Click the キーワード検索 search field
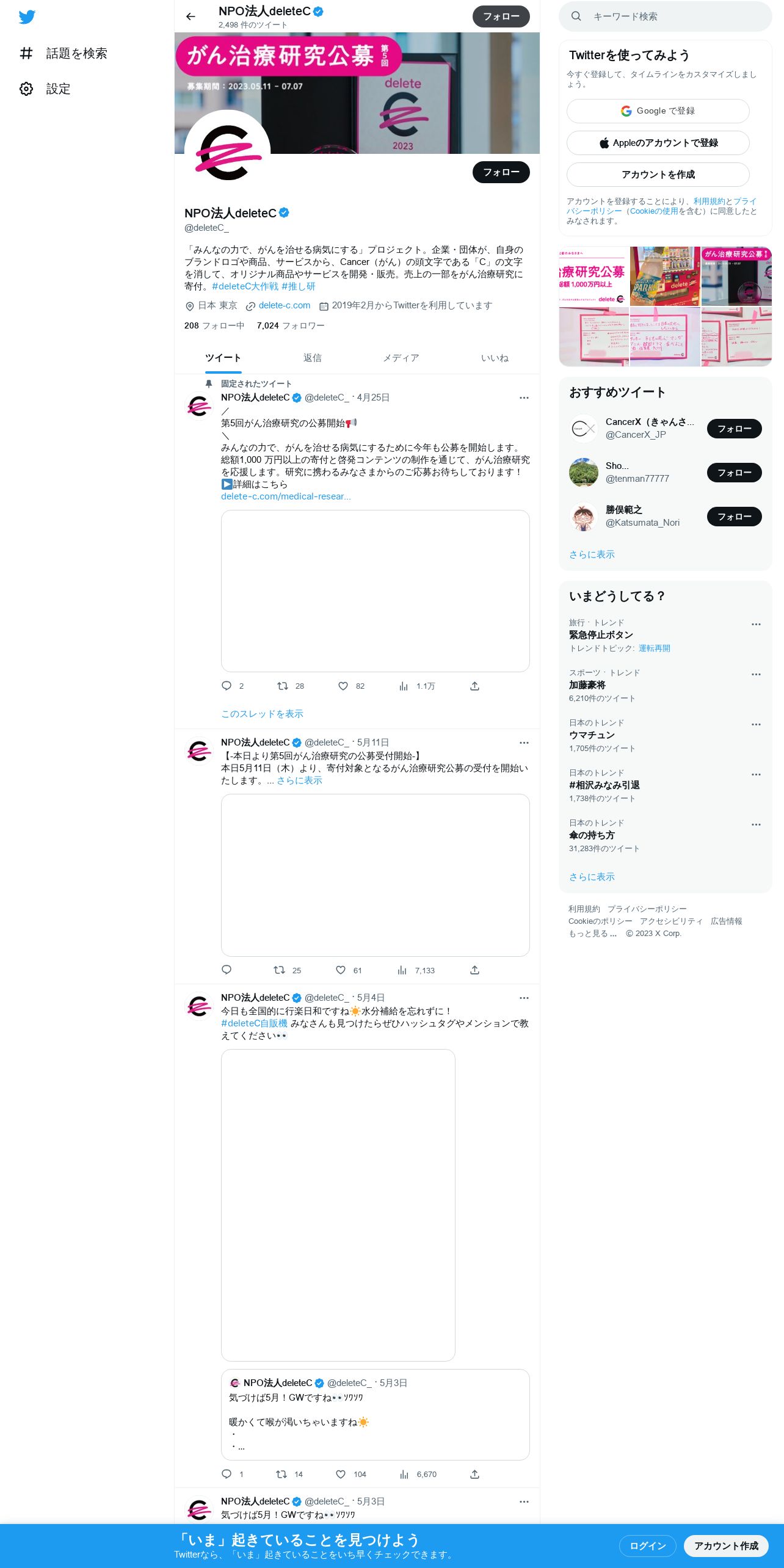Image resolution: width=784 pixels, height=1568 pixels. tap(666, 16)
